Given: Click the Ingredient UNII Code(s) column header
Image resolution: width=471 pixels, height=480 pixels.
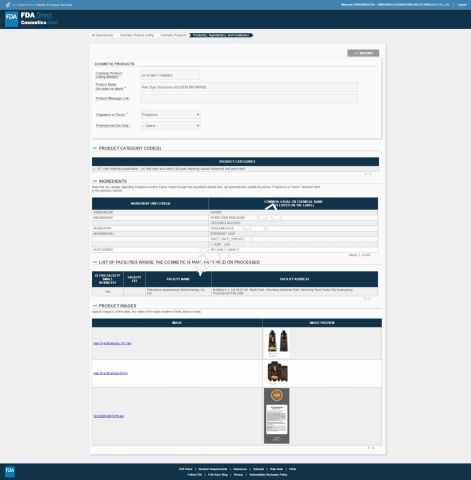Looking at the screenshot, I should [150, 204].
